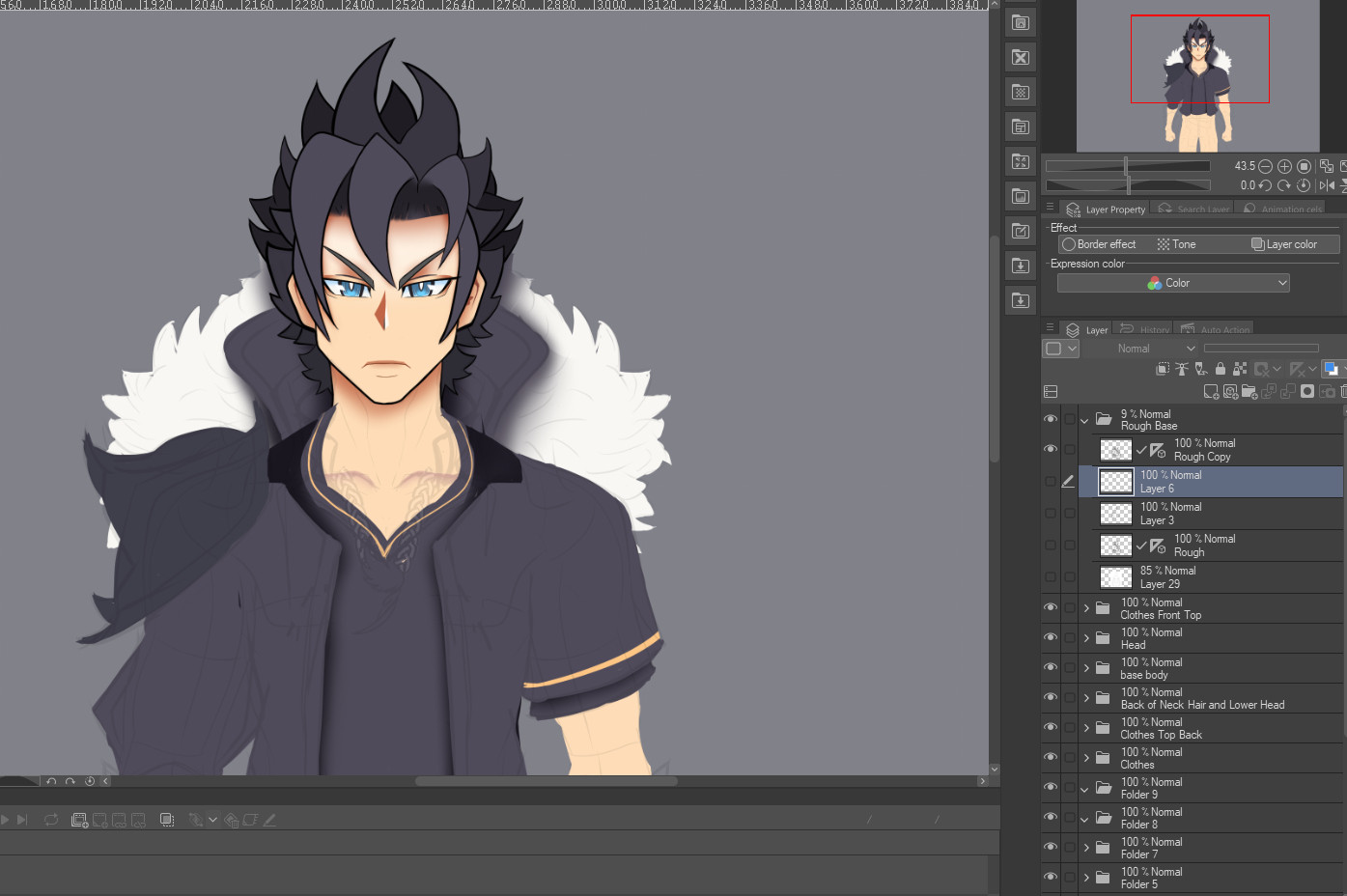This screenshot has width=1347, height=896.
Task: Click the layer opacity slider
Action: (1261, 349)
